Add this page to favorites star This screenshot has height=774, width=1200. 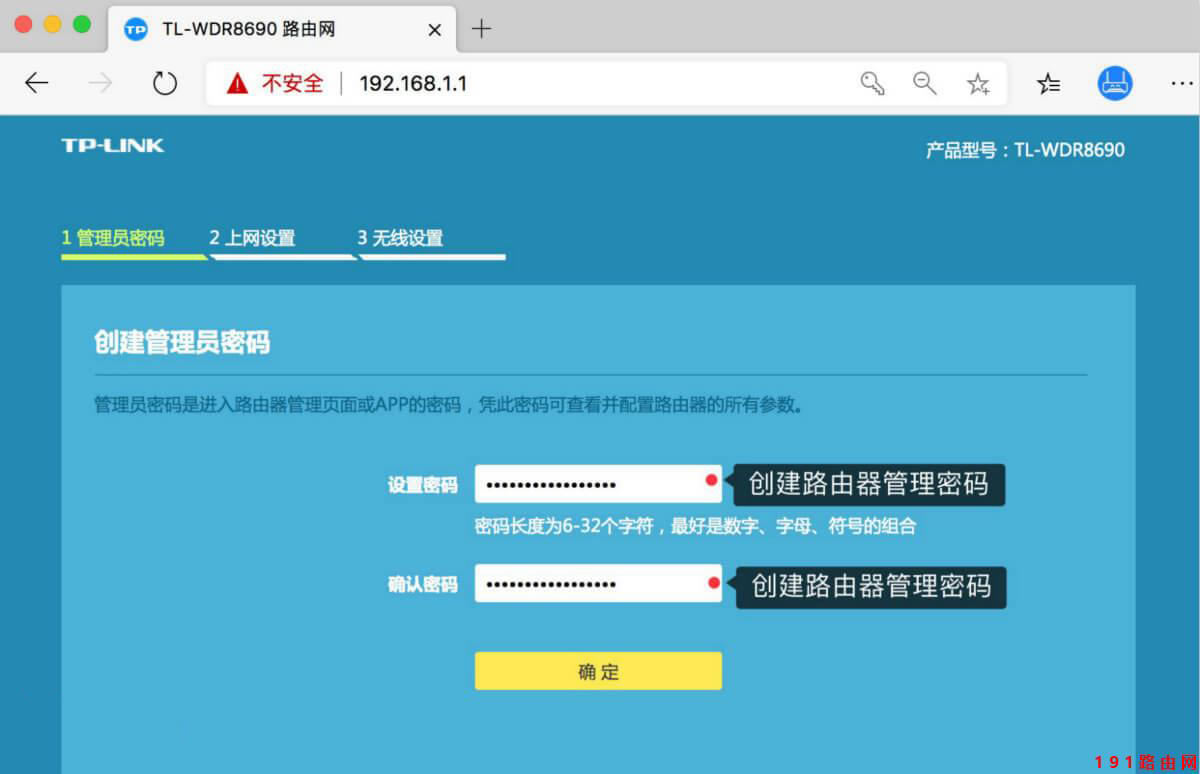point(978,84)
